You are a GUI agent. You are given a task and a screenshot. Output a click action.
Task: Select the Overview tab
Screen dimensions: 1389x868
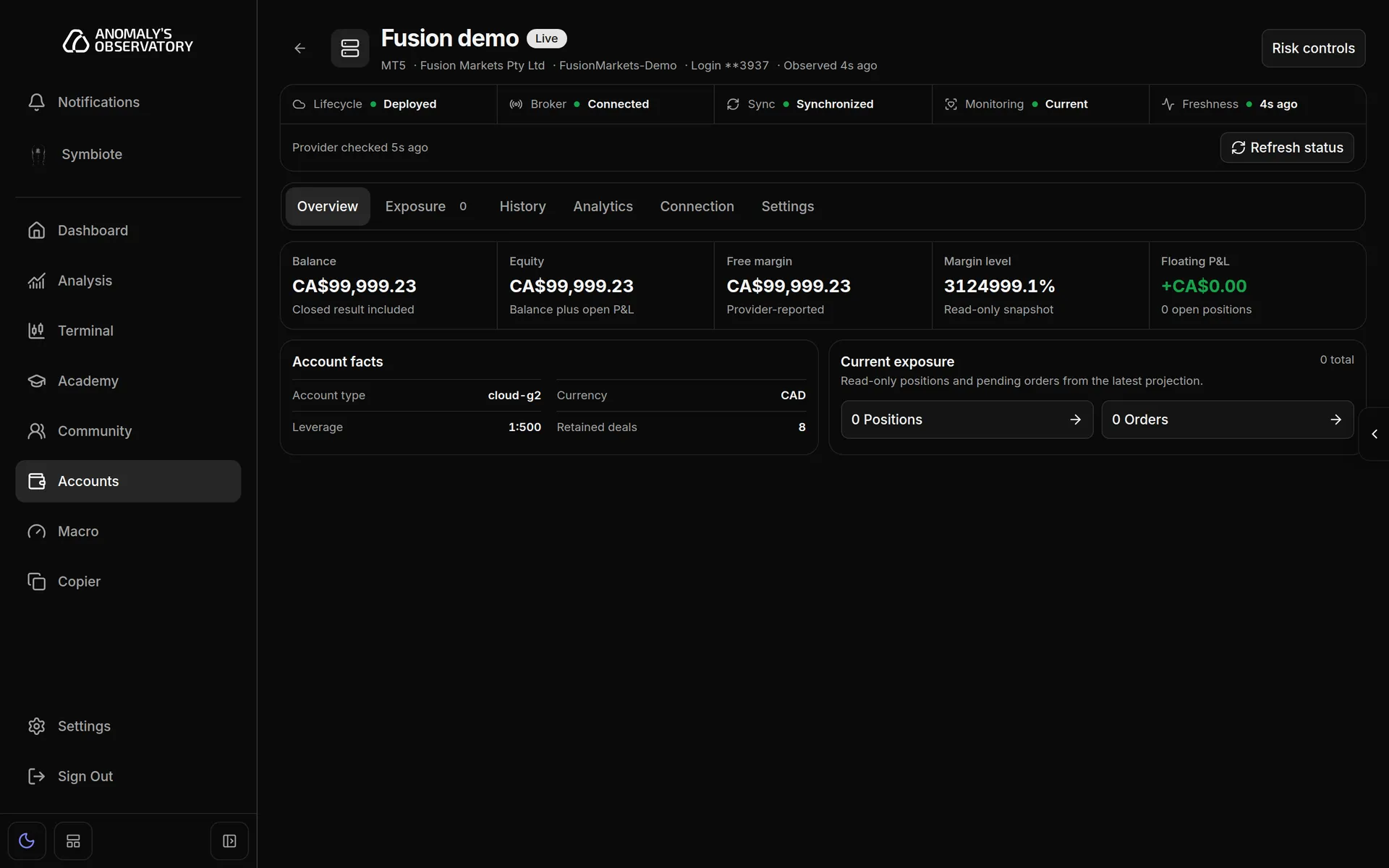coord(328,206)
